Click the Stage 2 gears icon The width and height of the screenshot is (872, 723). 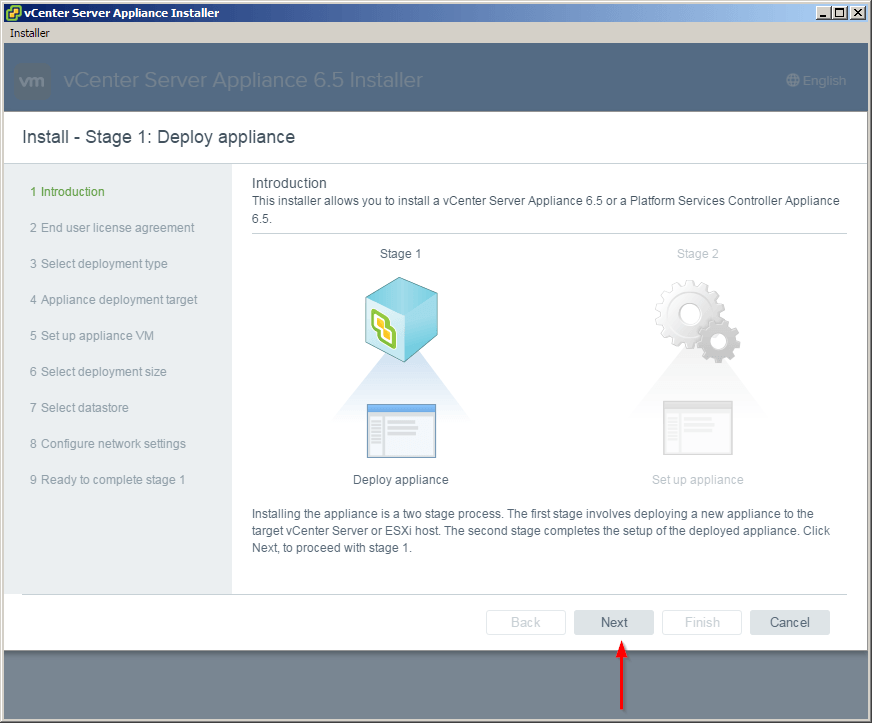697,320
